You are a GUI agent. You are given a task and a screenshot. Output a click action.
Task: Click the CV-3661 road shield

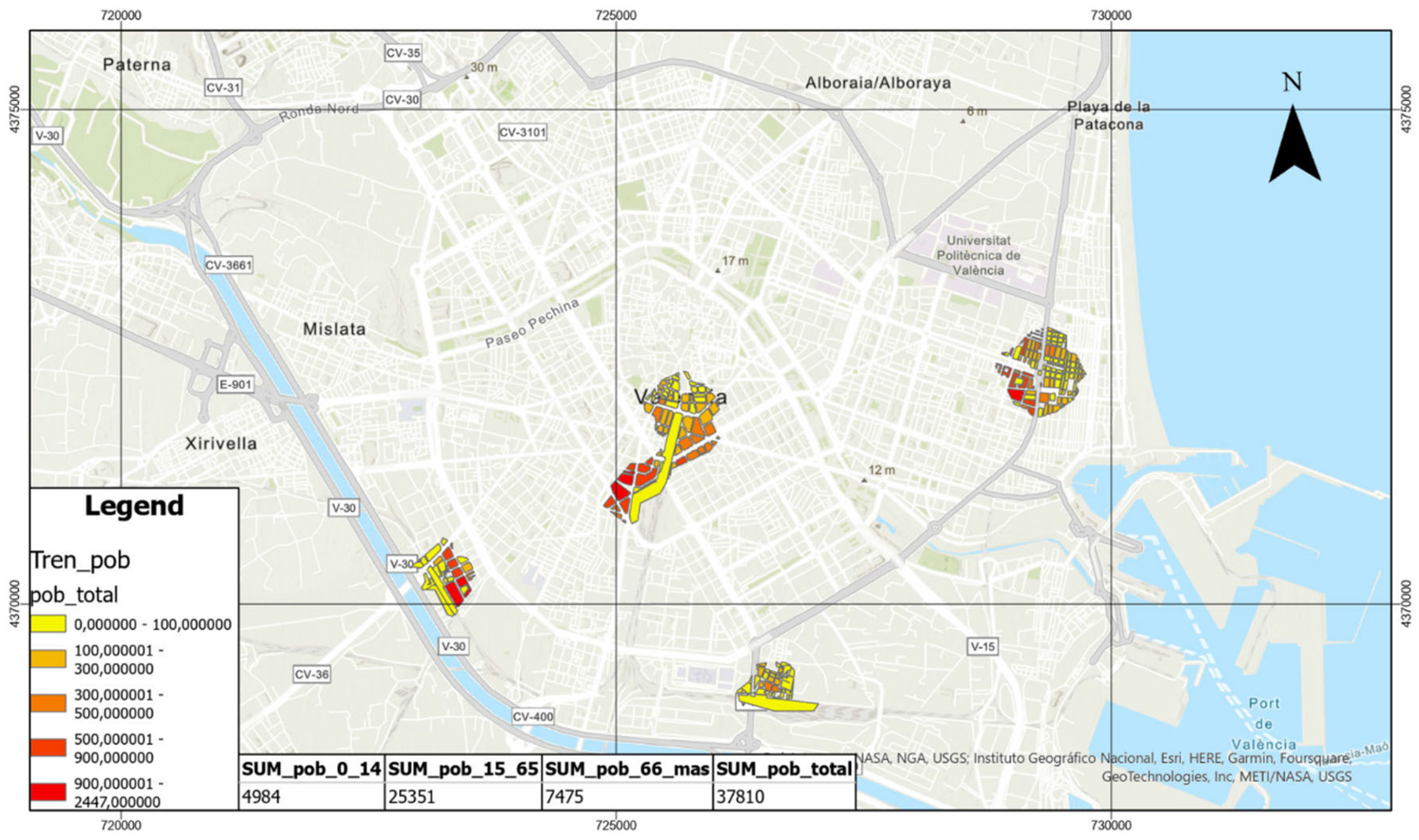pos(228,265)
